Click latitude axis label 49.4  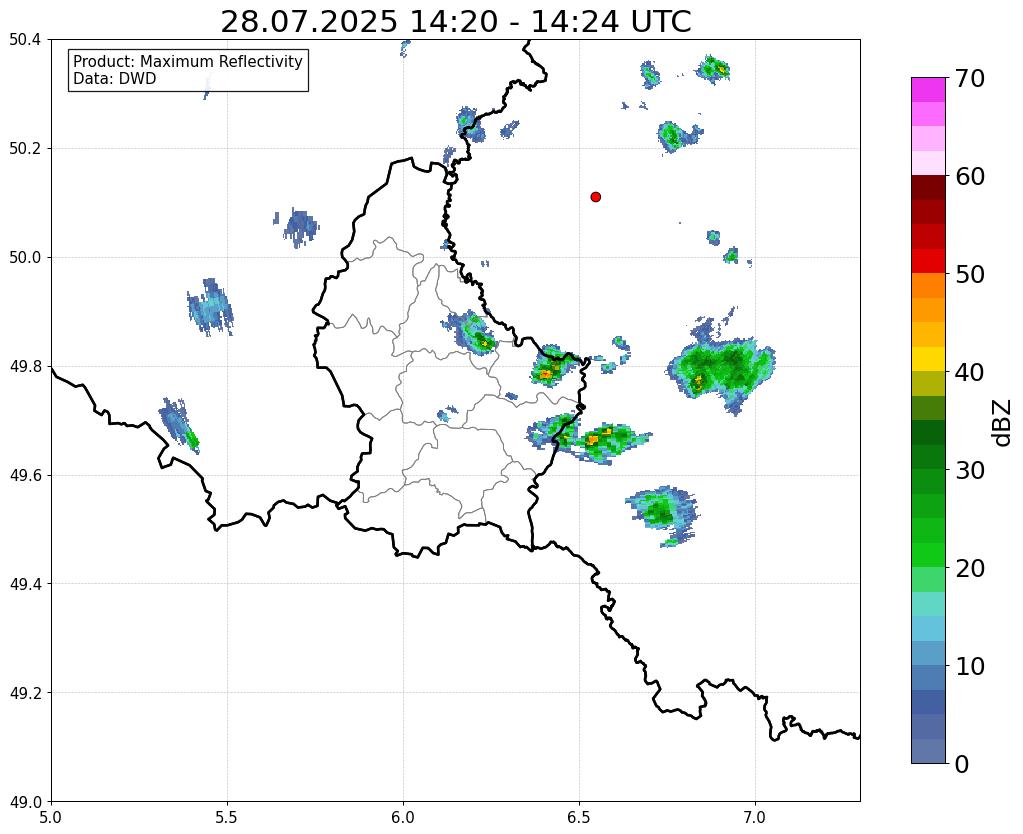tap(25, 584)
